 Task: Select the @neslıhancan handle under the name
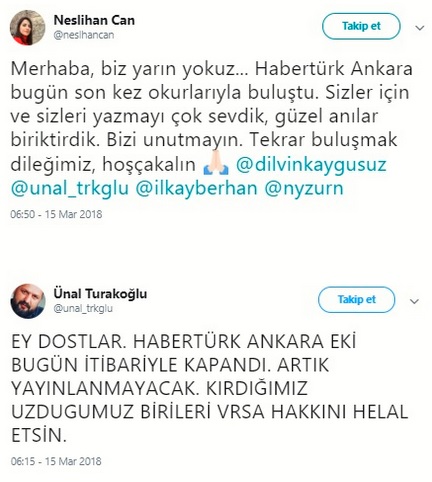pyautogui.click(x=84, y=35)
